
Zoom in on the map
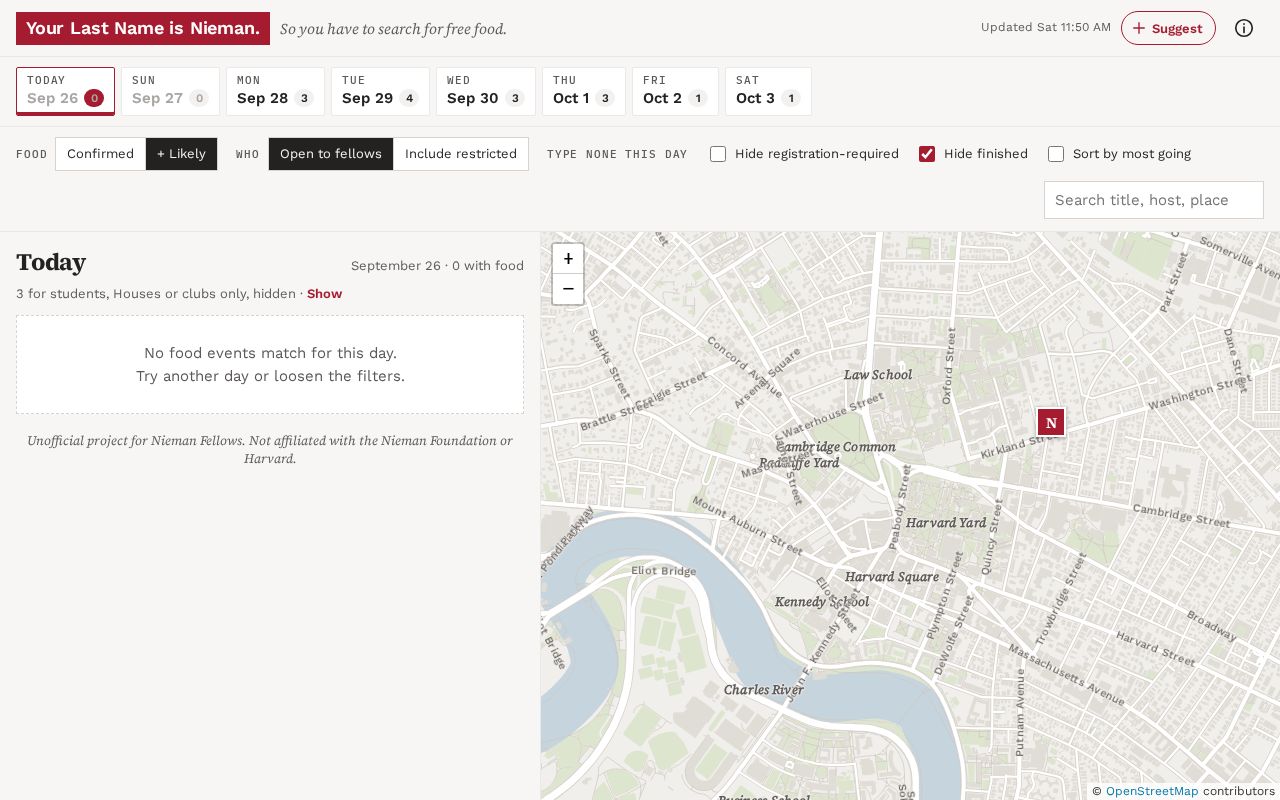(x=568, y=259)
